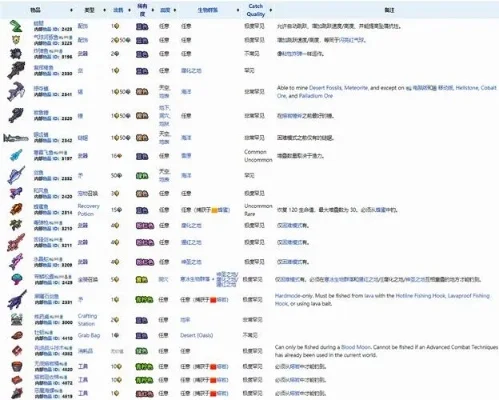Open the Desert (Oasis) biome link
The width and height of the screenshot is (499, 400).
197,335
